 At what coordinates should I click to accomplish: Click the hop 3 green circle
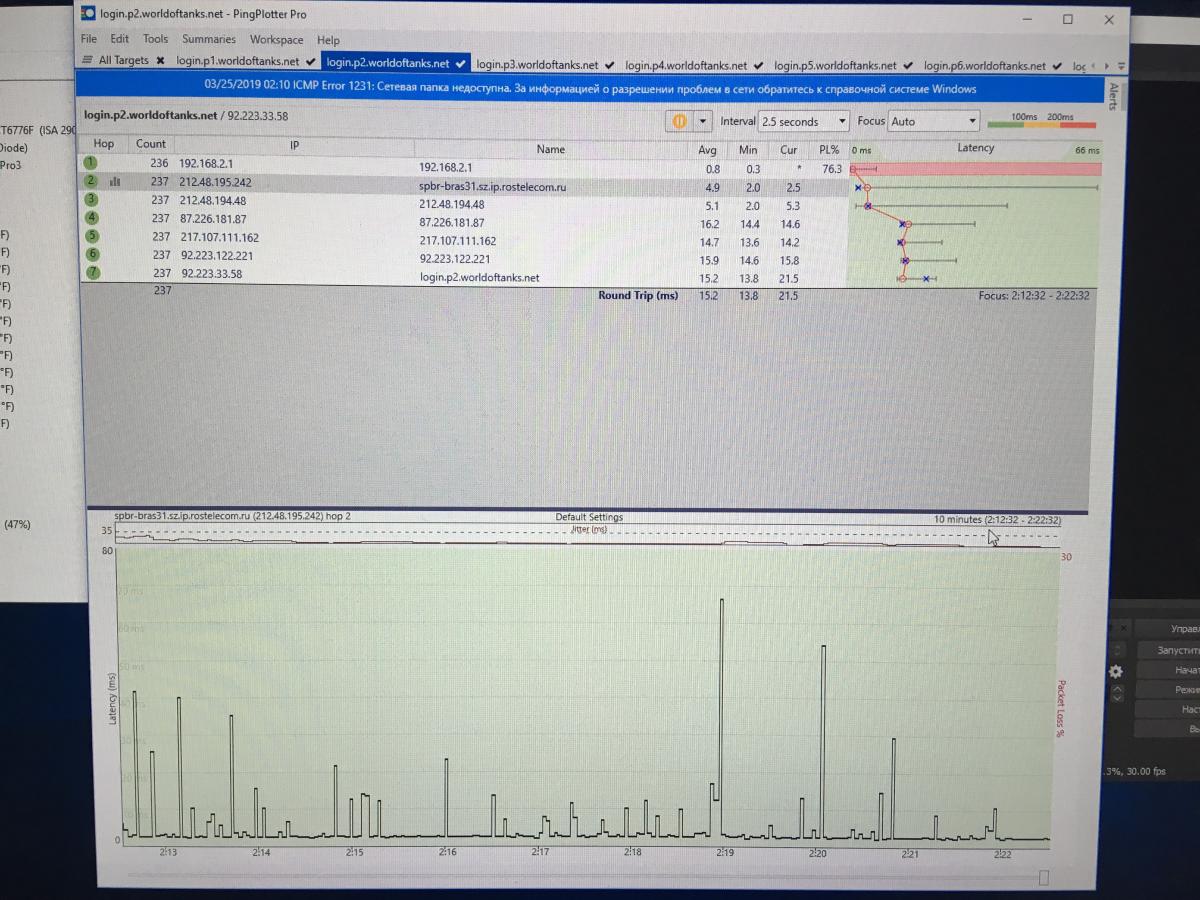(x=91, y=200)
